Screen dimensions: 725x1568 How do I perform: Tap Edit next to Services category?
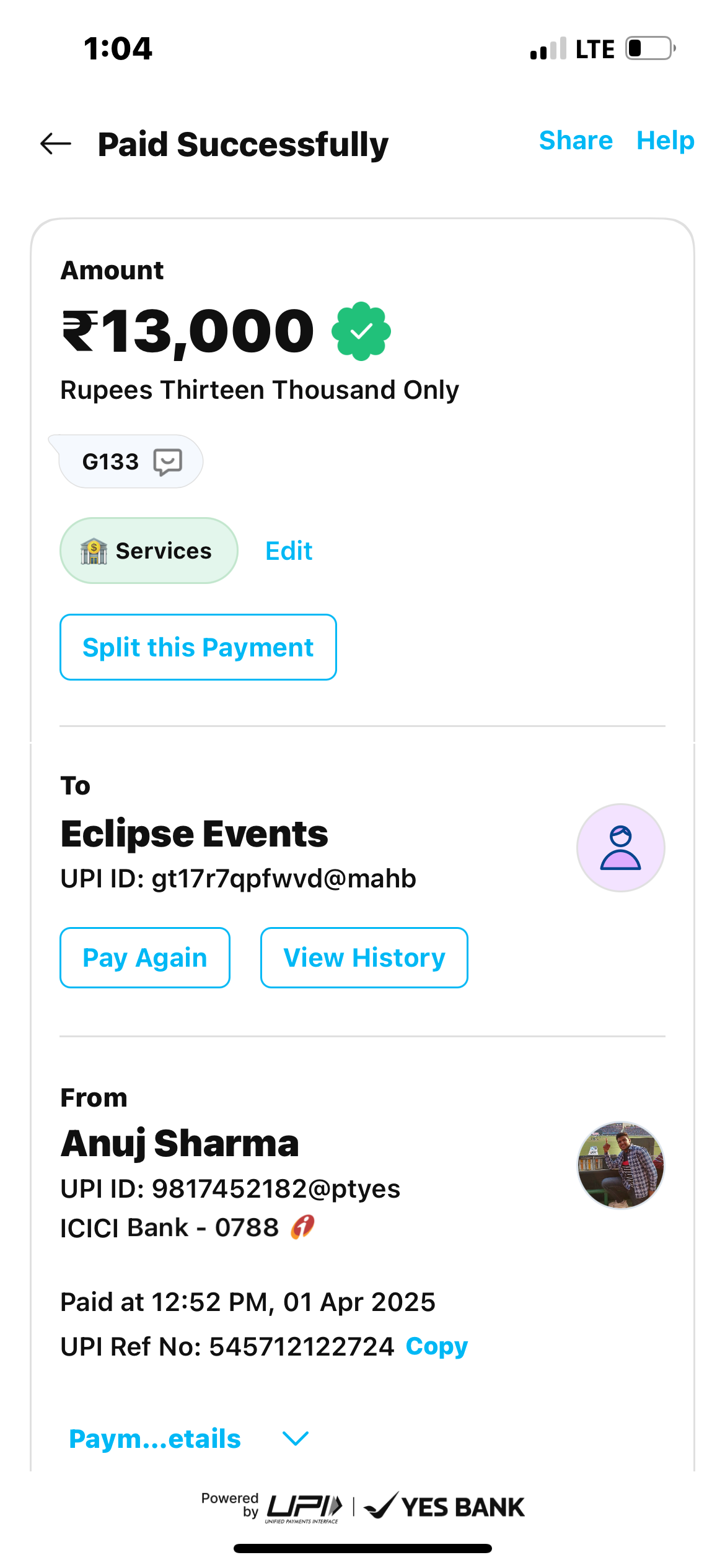289,551
